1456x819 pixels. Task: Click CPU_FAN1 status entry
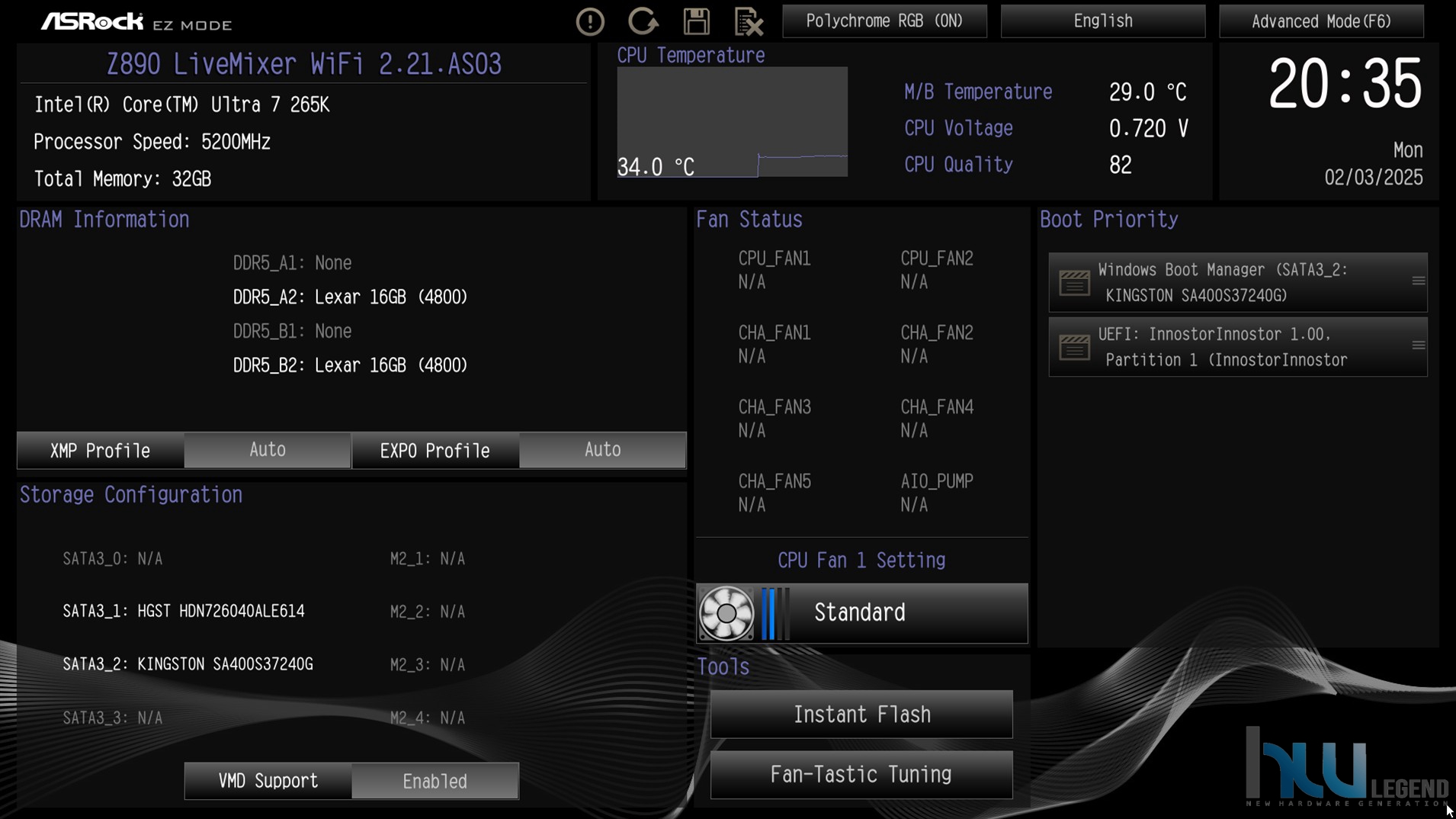click(775, 271)
